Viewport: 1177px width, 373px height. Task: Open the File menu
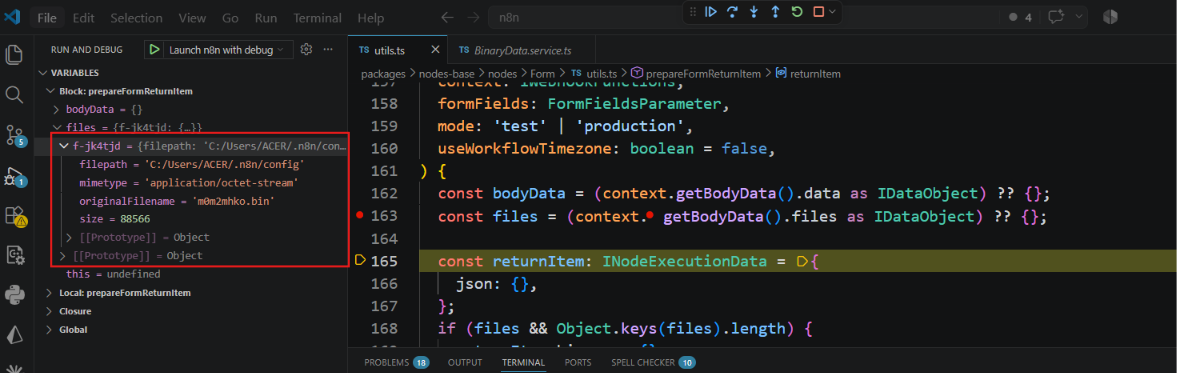click(x=47, y=17)
